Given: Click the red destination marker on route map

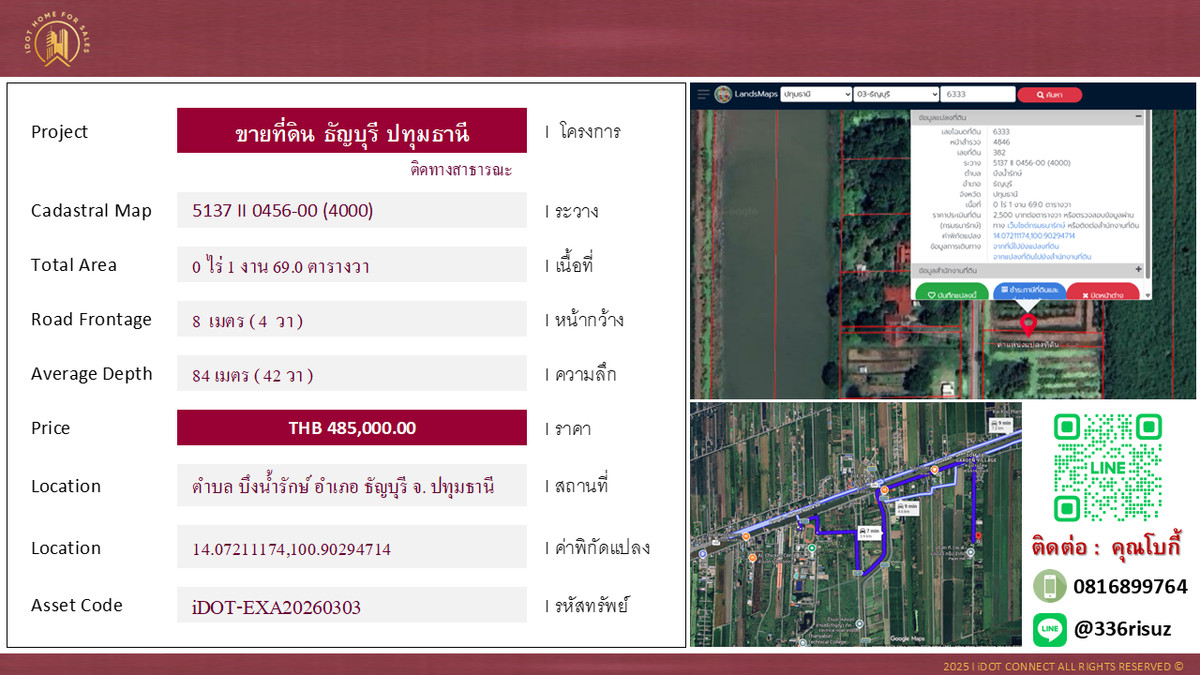Looking at the screenshot, I should 977,536.
